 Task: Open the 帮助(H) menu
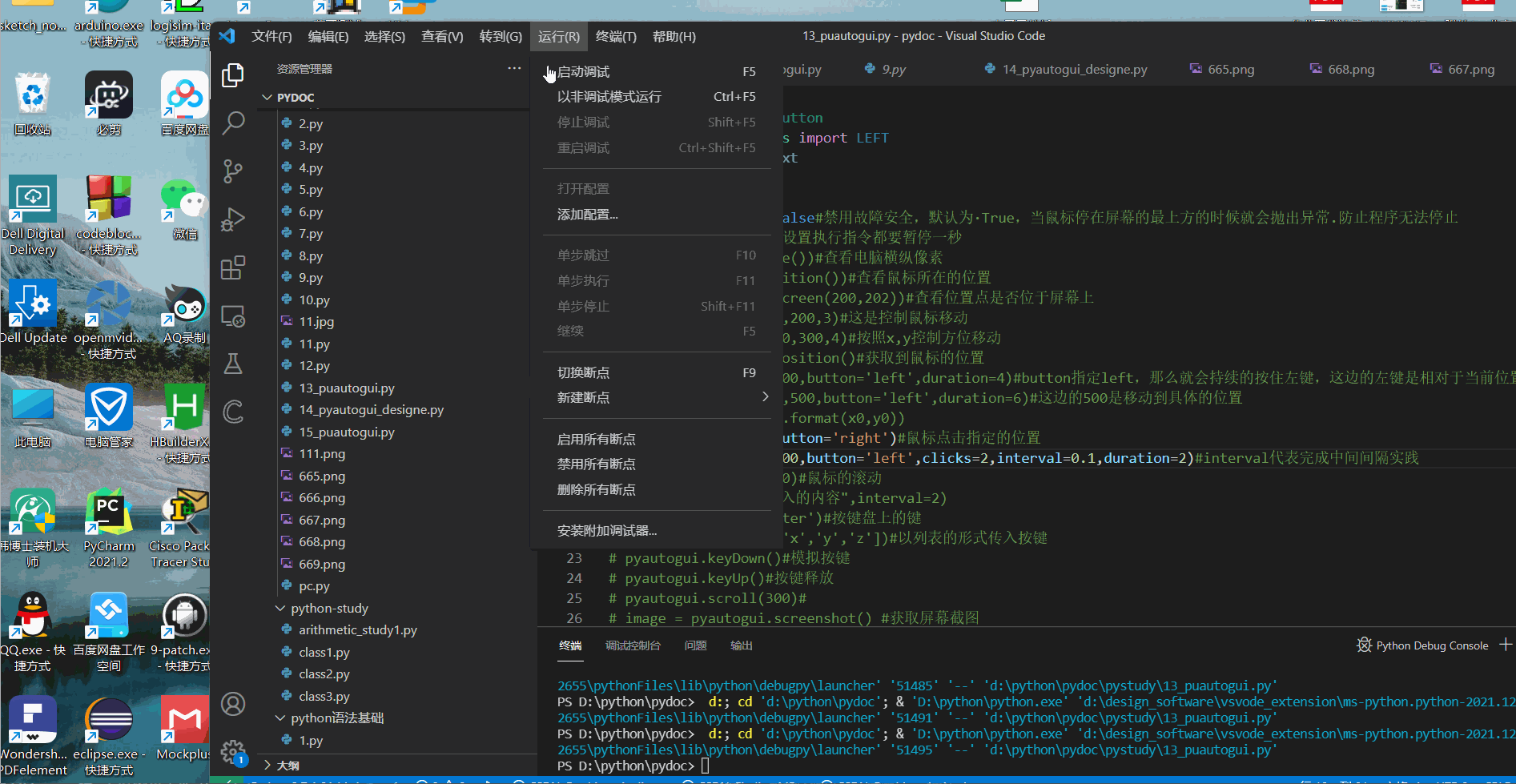click(674, 36)
